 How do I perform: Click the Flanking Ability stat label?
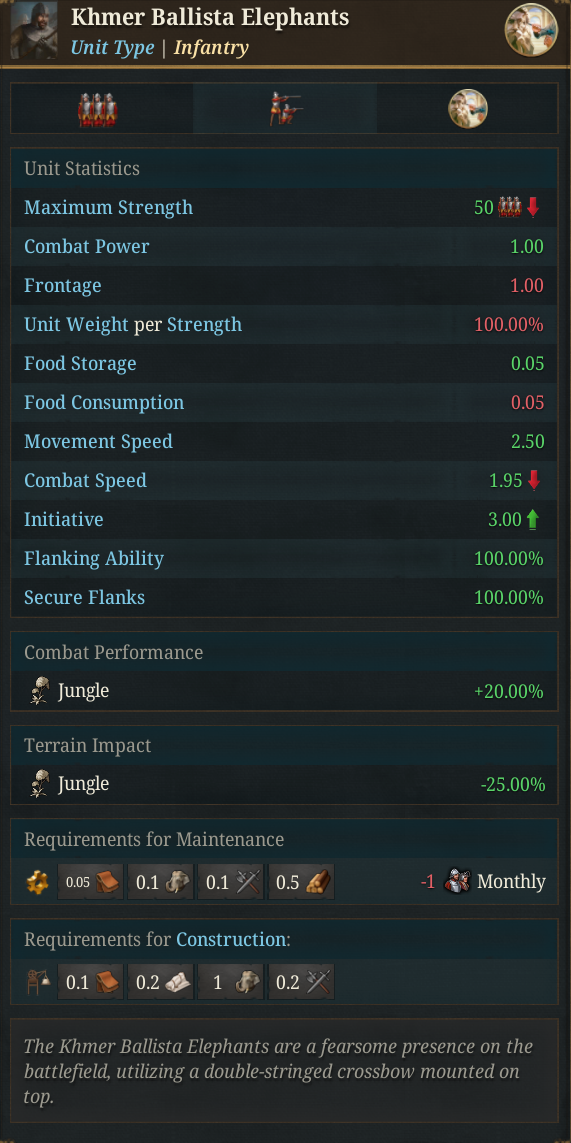[94, 559]
